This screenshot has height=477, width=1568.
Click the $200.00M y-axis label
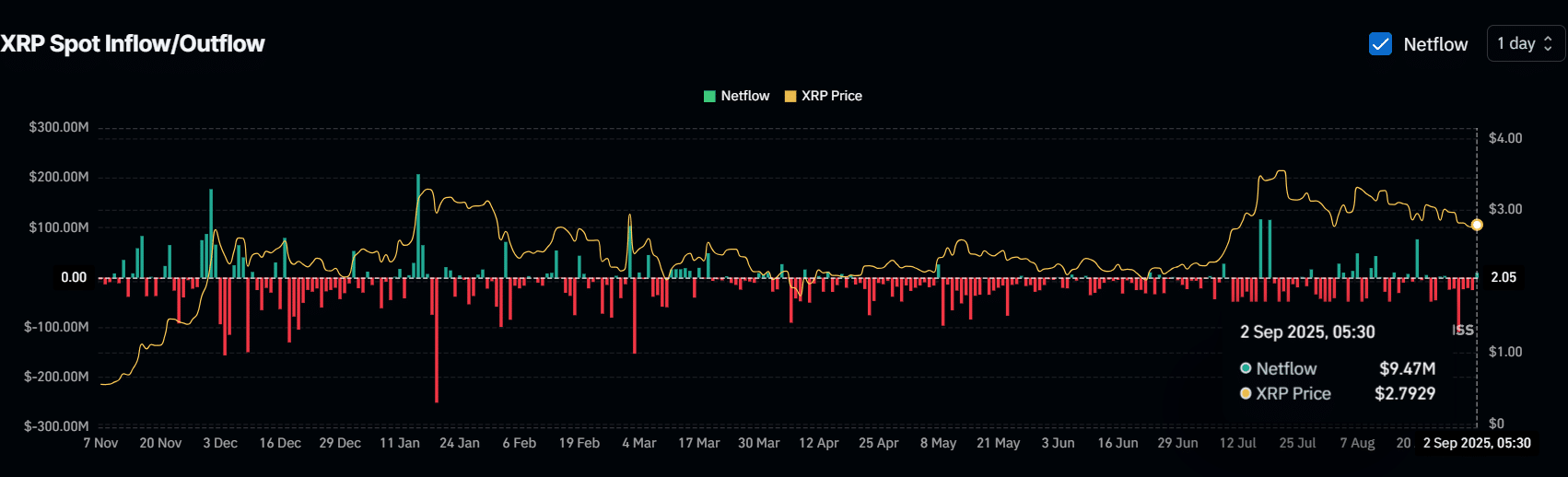pyautogui.click(x=59, y=177)
